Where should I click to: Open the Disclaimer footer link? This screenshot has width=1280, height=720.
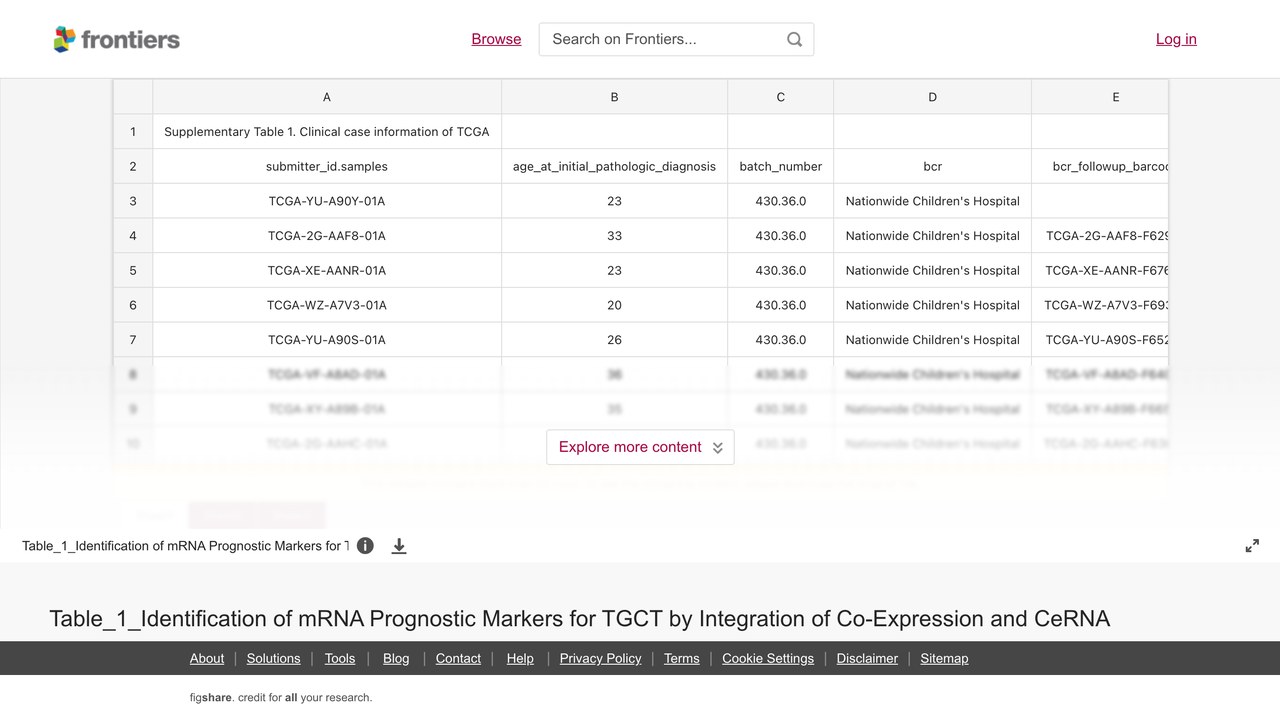867,658
